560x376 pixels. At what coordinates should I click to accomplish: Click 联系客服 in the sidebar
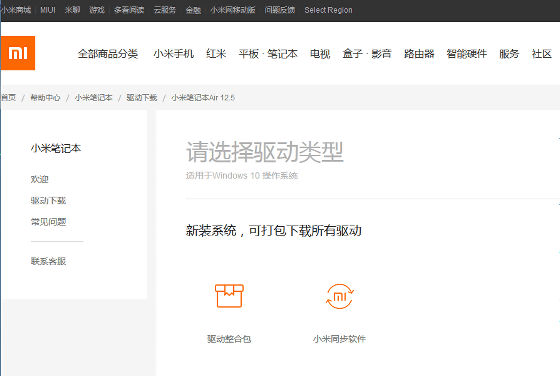pyautogui.click(x=48, y=261)
